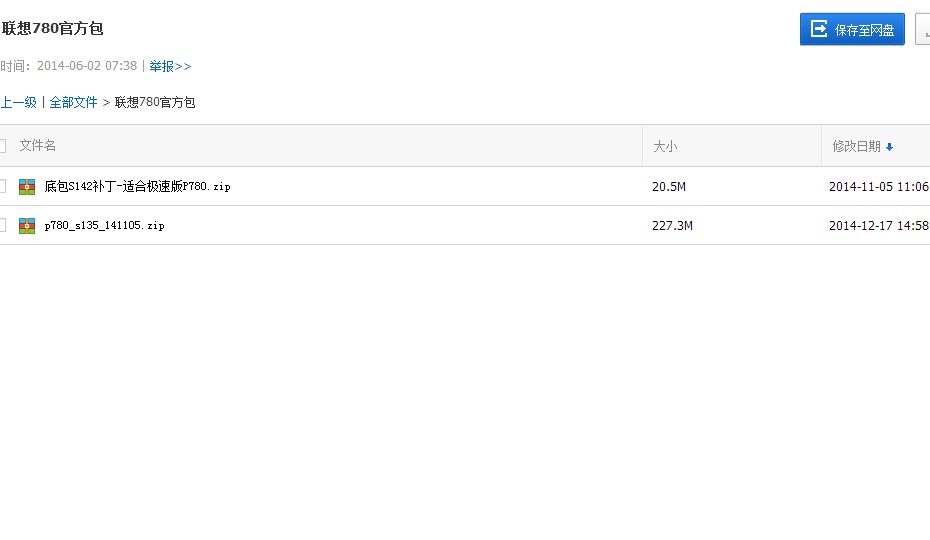Click the 2014-12-17 modified date cell
The width and height of the screenshot is (930, 540).
coord(878,226)
